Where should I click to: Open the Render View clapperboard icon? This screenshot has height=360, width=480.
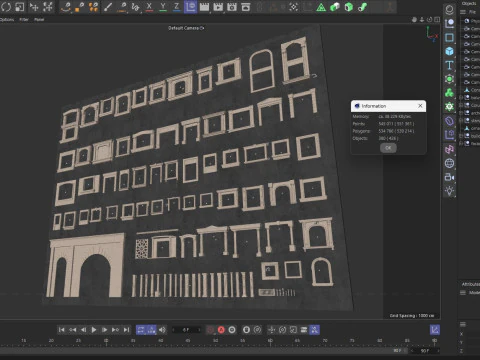coord(204,7)
